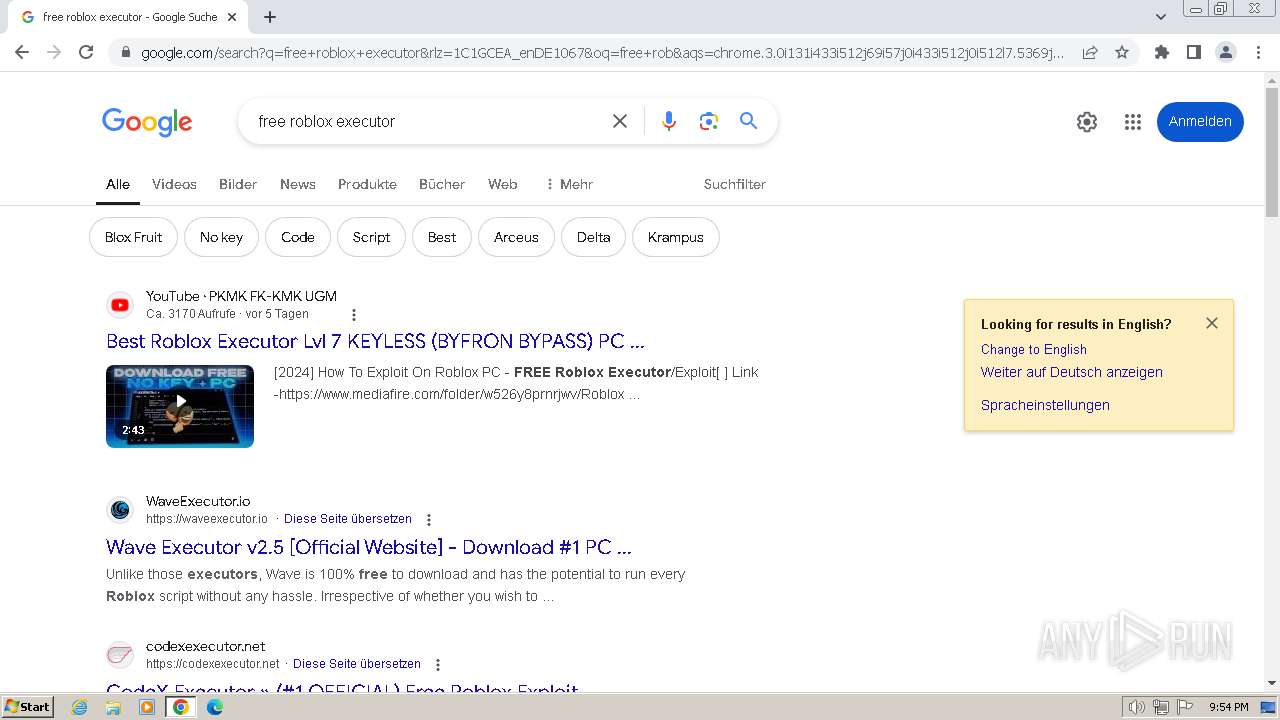This screenshot has height=720, width=1280.
Task: Open more options for YouTube result
Action: 353,315
